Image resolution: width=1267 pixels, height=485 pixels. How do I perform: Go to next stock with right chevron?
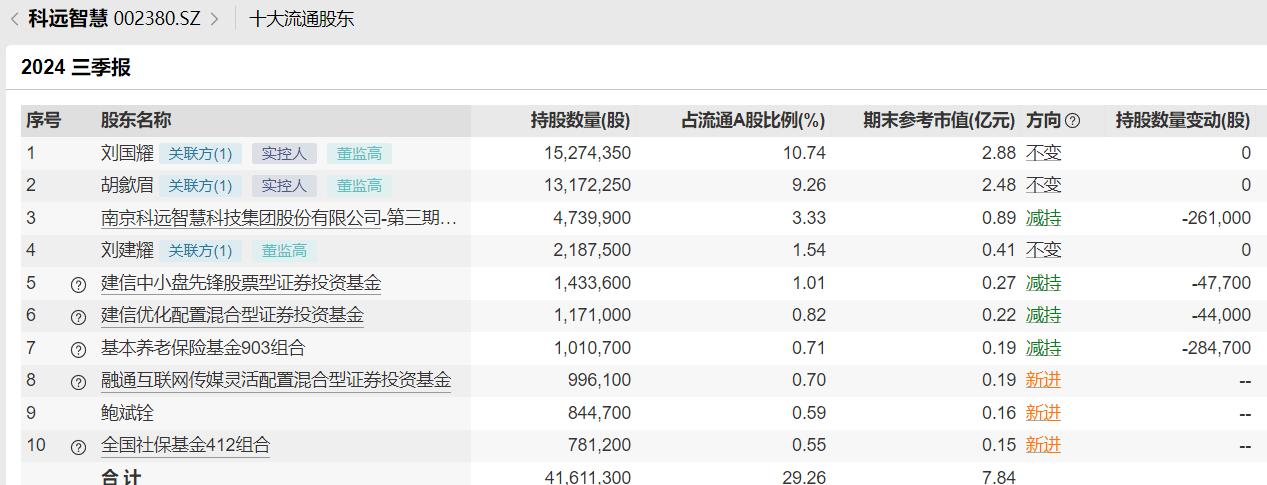pos(214,19)
